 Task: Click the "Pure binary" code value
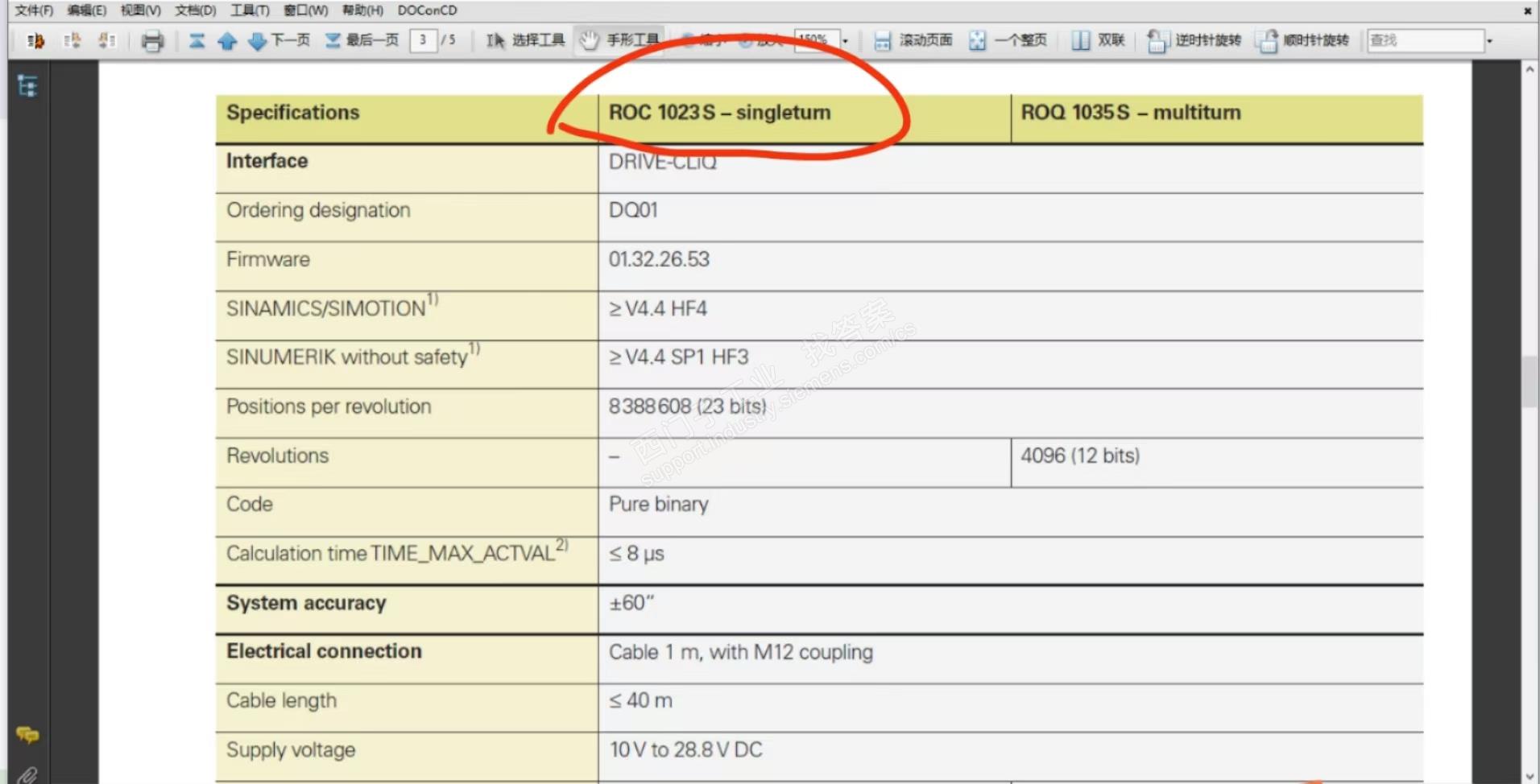tap(658, 505)
